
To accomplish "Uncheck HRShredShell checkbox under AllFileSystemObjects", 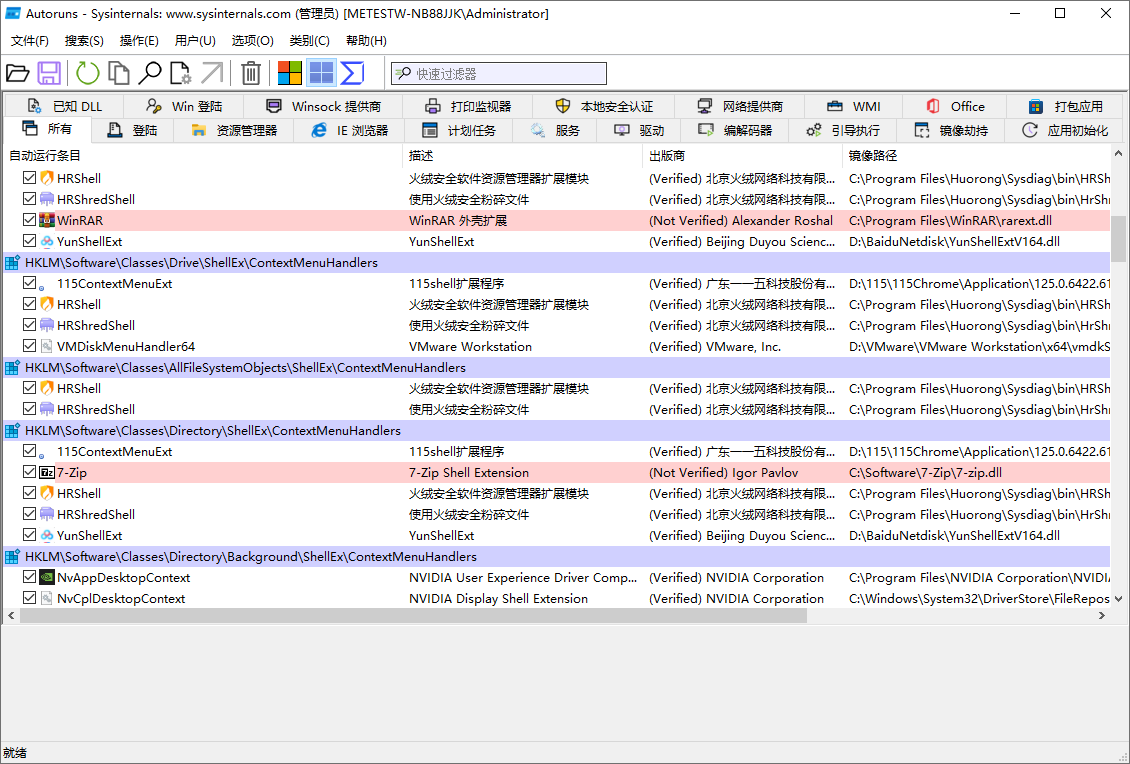I will click(30, 409).
